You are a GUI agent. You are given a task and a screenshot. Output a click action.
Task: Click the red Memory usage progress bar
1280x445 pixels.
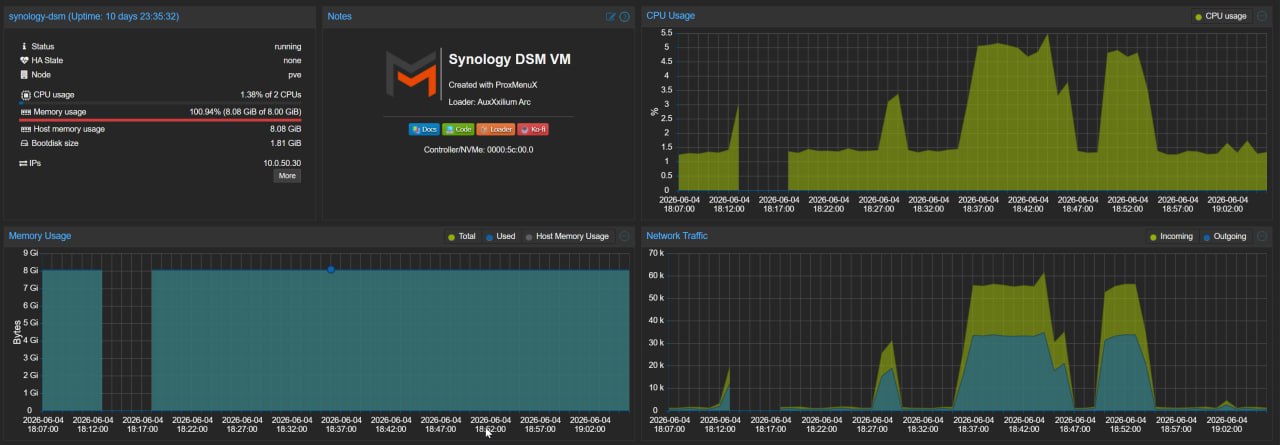tap(160, 119)
